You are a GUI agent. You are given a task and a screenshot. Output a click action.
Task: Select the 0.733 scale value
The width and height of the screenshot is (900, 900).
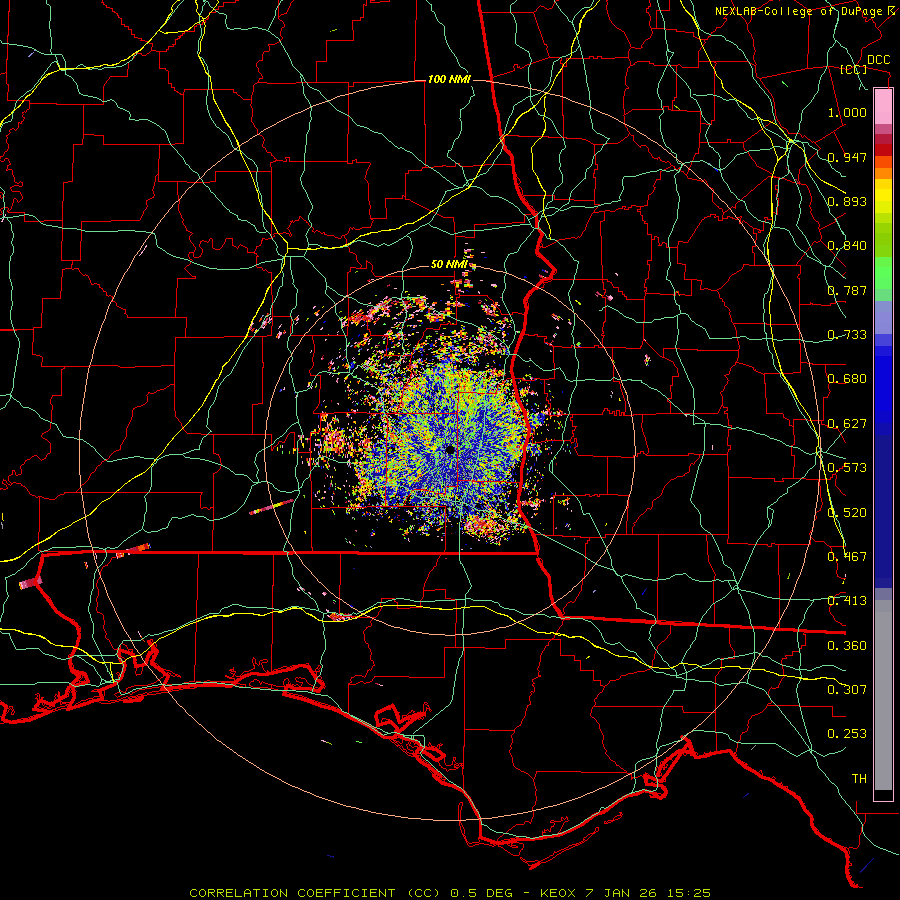(847, 335)
